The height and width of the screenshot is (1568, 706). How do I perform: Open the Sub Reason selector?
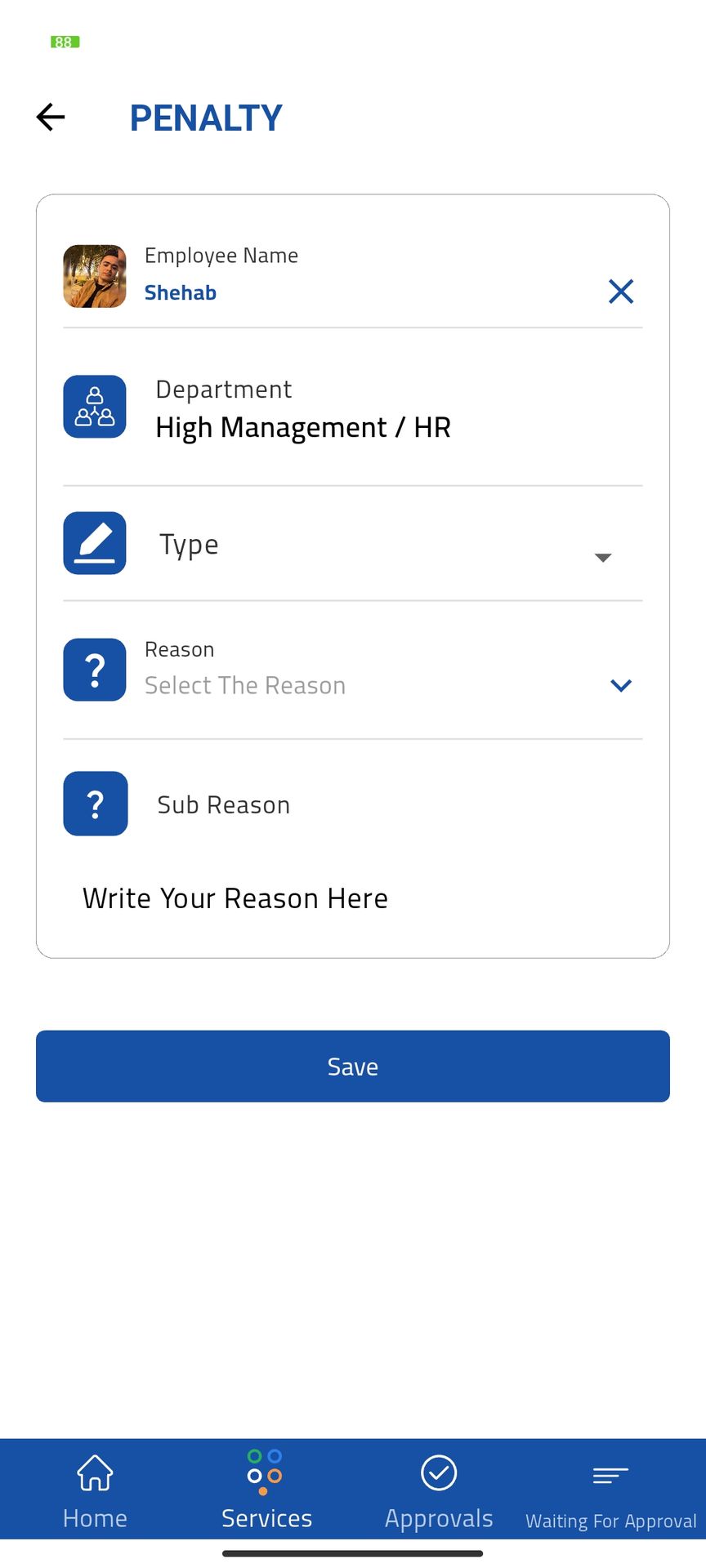[224, 805]
